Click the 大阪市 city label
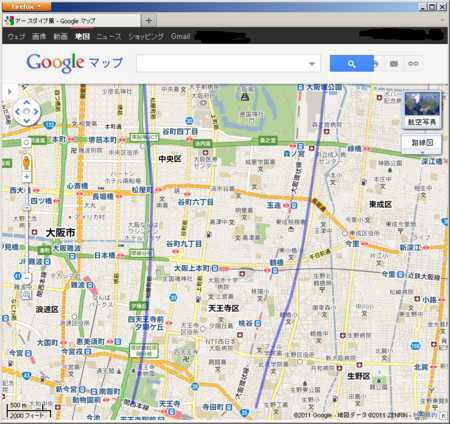The height and width of the screenshot is (424, 450). click(x=60, y=233)
